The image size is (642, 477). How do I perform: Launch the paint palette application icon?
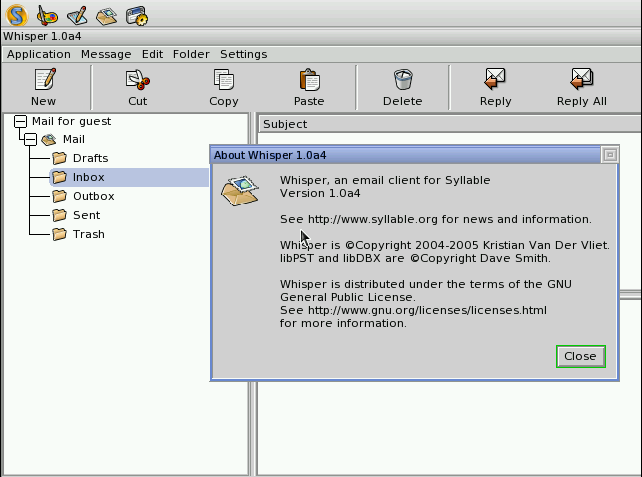[x=47, y=16]
